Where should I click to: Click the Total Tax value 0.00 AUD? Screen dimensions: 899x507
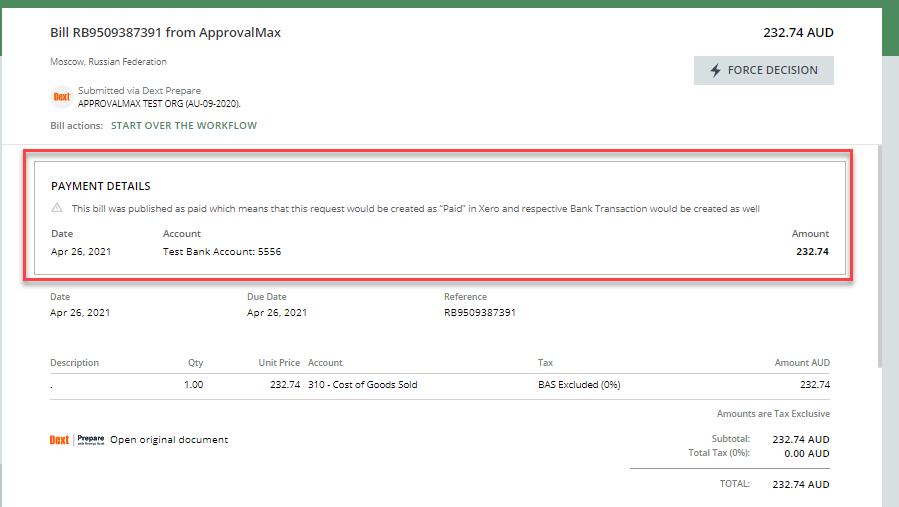(x=807, y=454)
